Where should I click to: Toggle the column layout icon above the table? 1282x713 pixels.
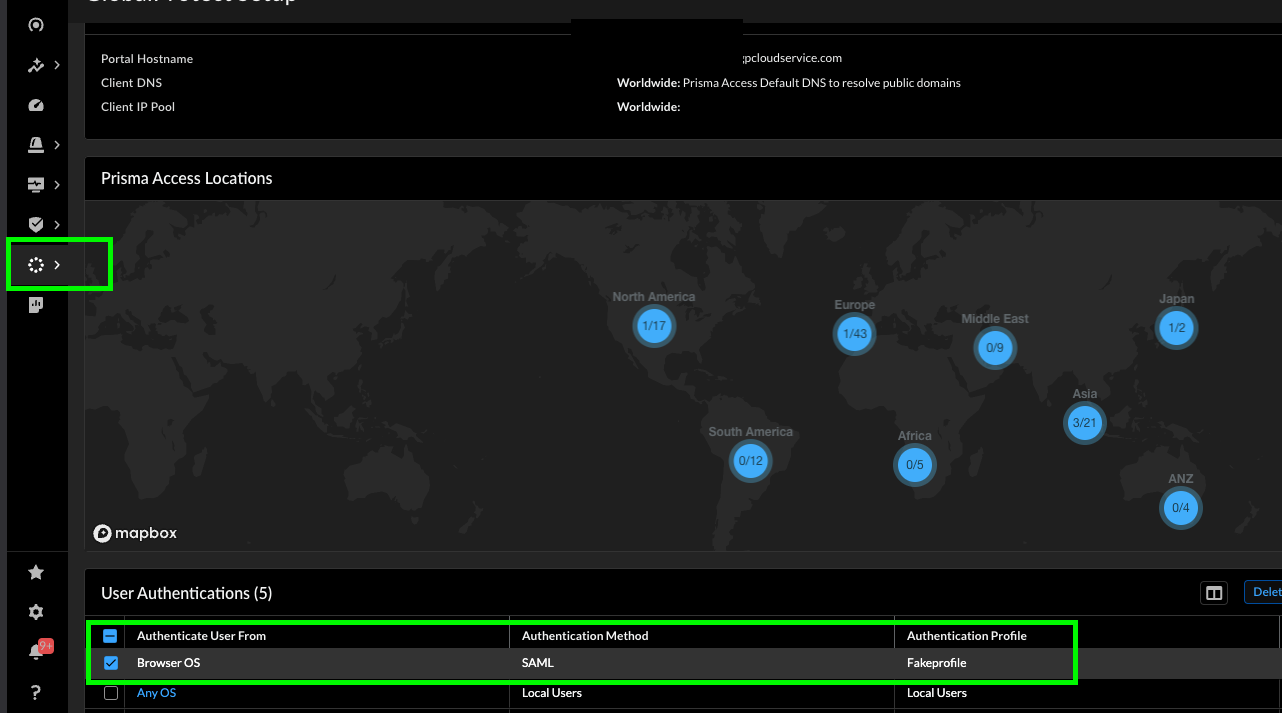(x=1214, y=592)
